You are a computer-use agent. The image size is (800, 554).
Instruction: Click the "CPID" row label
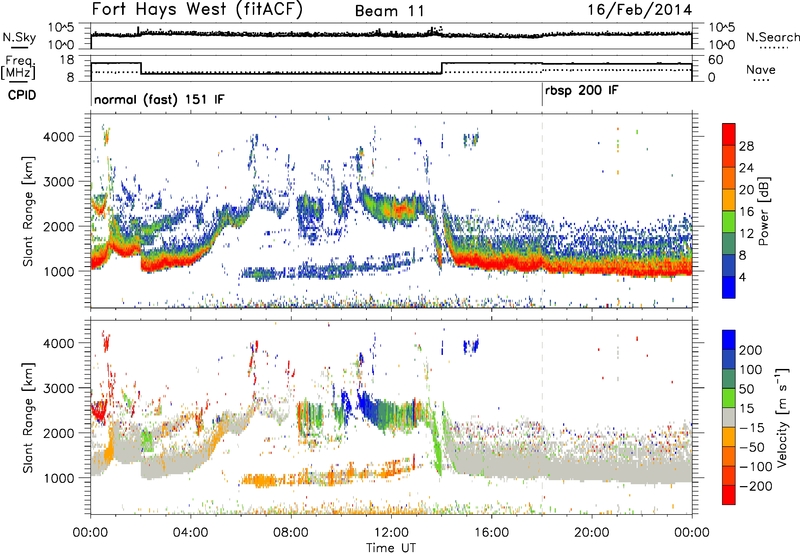[x=22, y=95]
